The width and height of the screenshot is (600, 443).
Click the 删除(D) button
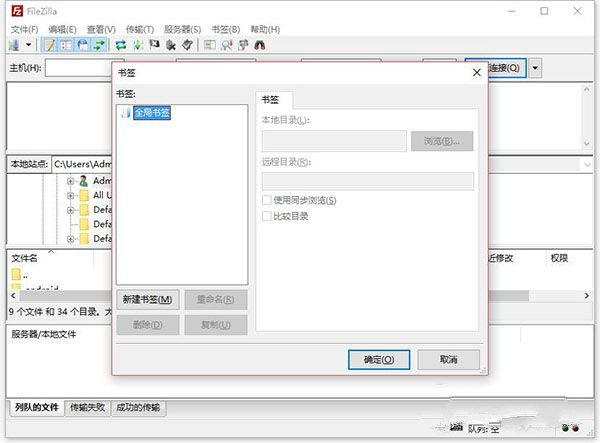tap(148, 325)
